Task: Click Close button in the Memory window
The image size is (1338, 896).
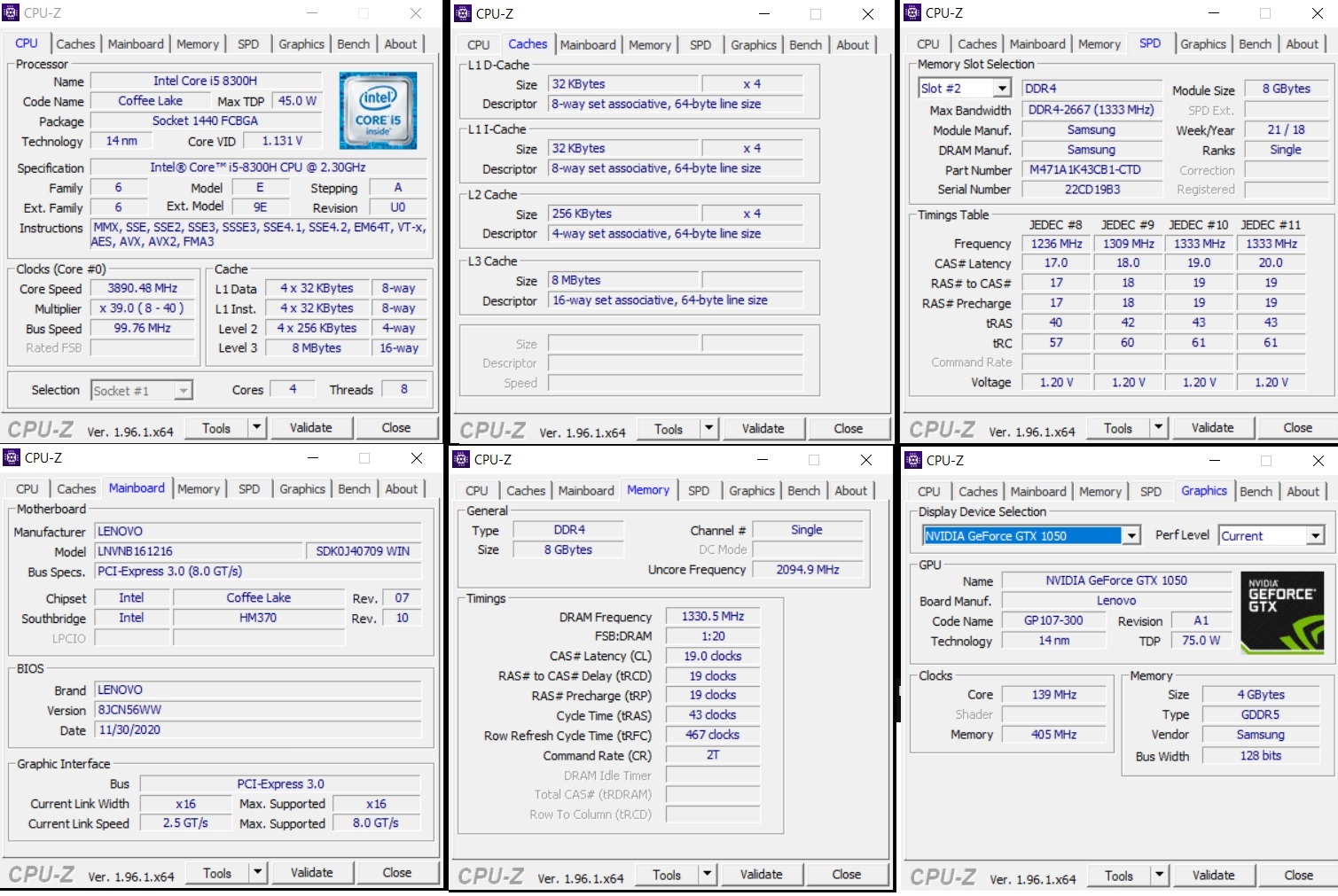Action: (847, 874)
